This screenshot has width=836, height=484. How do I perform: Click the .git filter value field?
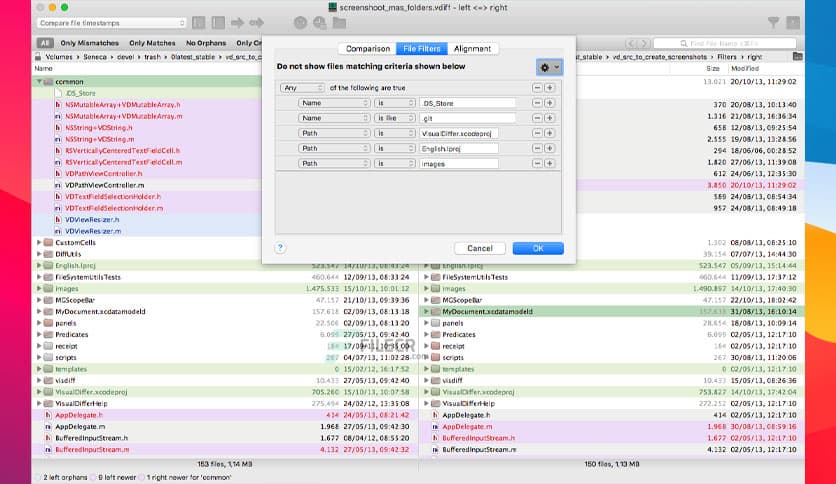(468, 118)
